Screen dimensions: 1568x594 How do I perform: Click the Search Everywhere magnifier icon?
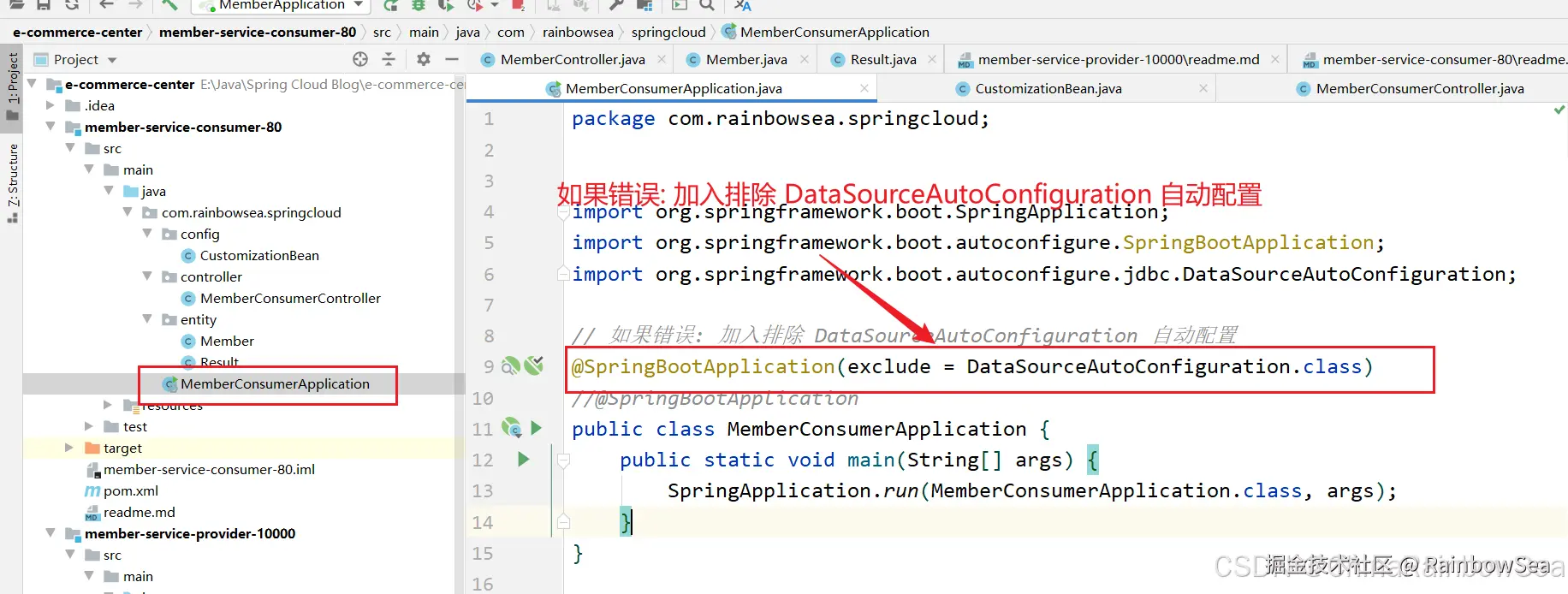(707, 5)
